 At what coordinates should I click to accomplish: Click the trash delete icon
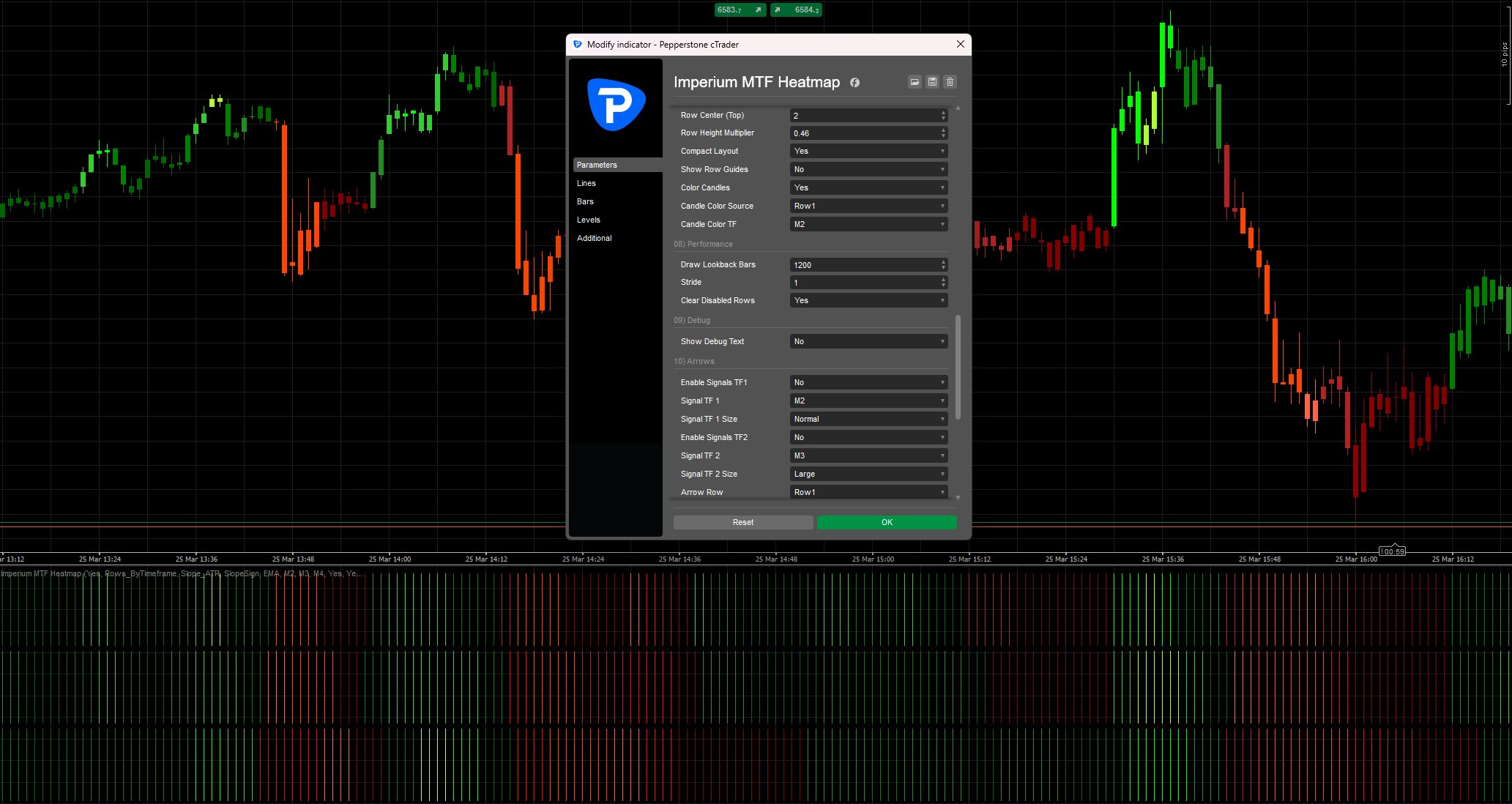(950, 82)
